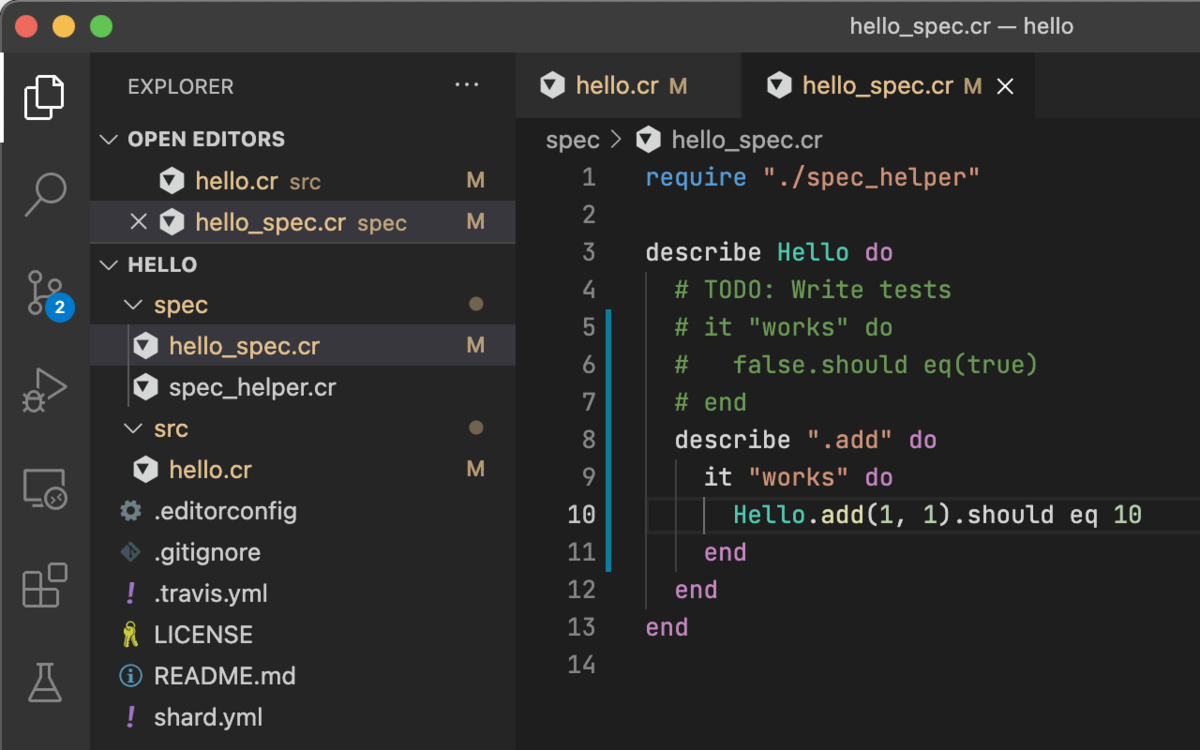Click the breadcrumb Crystal file icon
This screenshot has width=1200, height=750.
(x=649, y=140)
